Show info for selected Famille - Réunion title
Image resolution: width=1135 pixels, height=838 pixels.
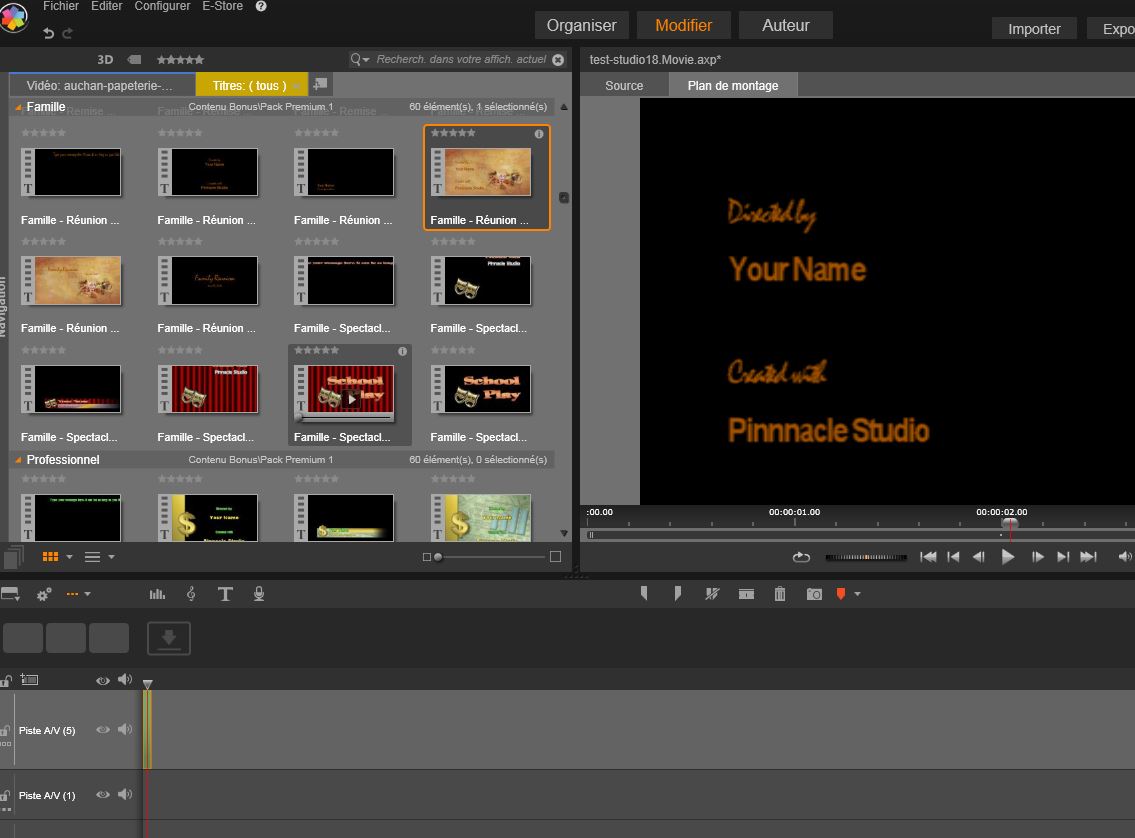tap(539, 134)
